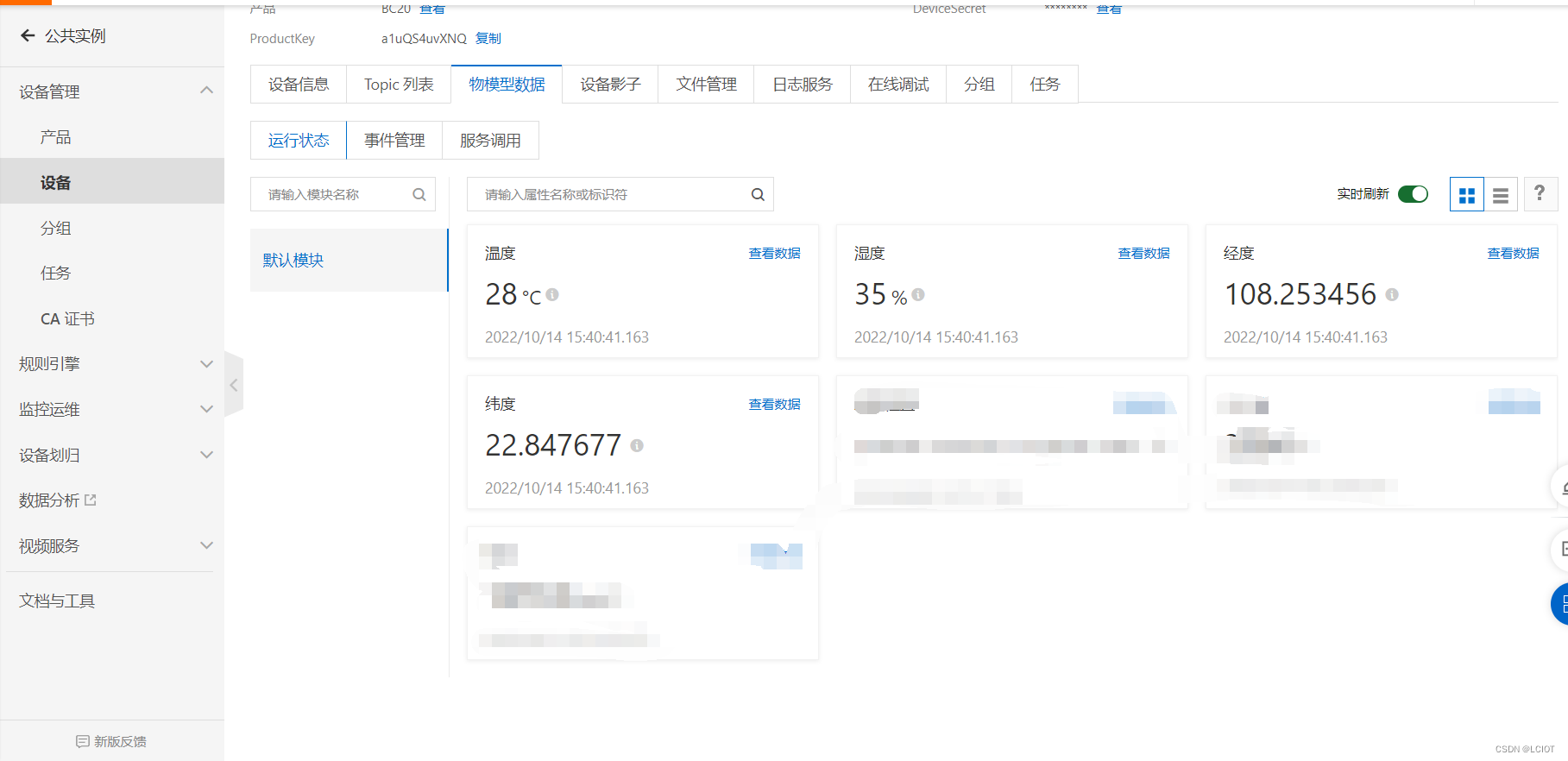1568x761 pixels.
Task: Click the 新版反馈 feedback icon
Action: 83,741
